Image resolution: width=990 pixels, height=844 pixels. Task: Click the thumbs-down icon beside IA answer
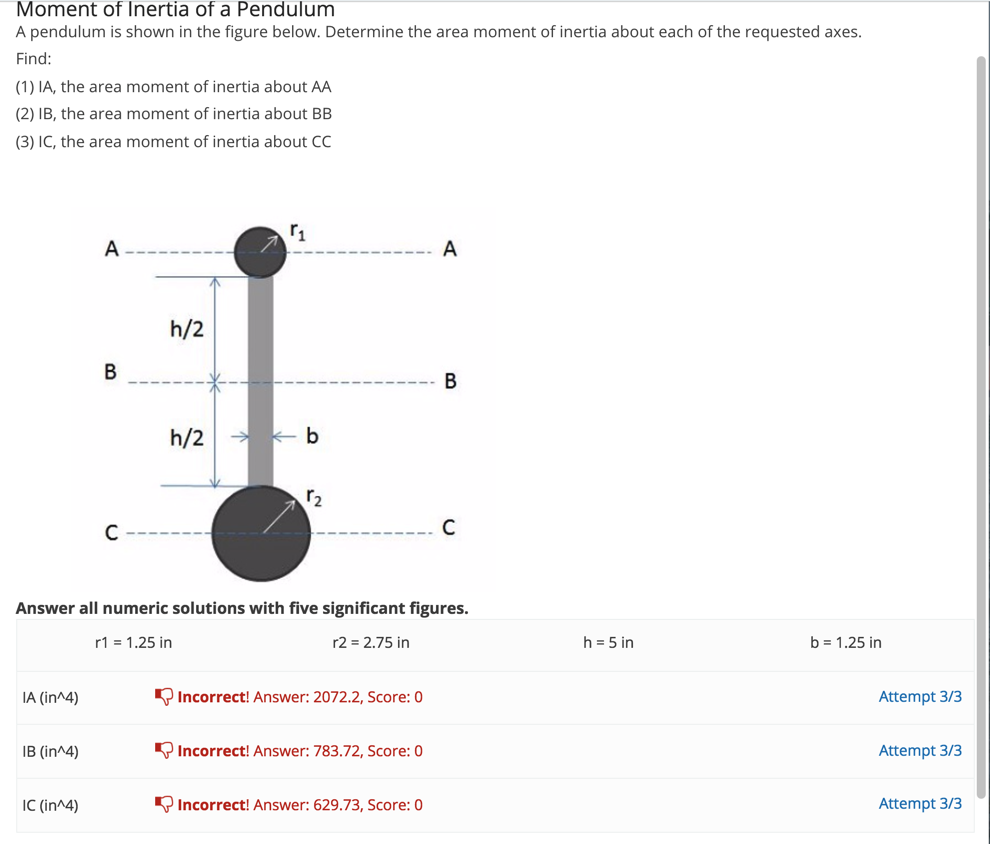[163, 696]
